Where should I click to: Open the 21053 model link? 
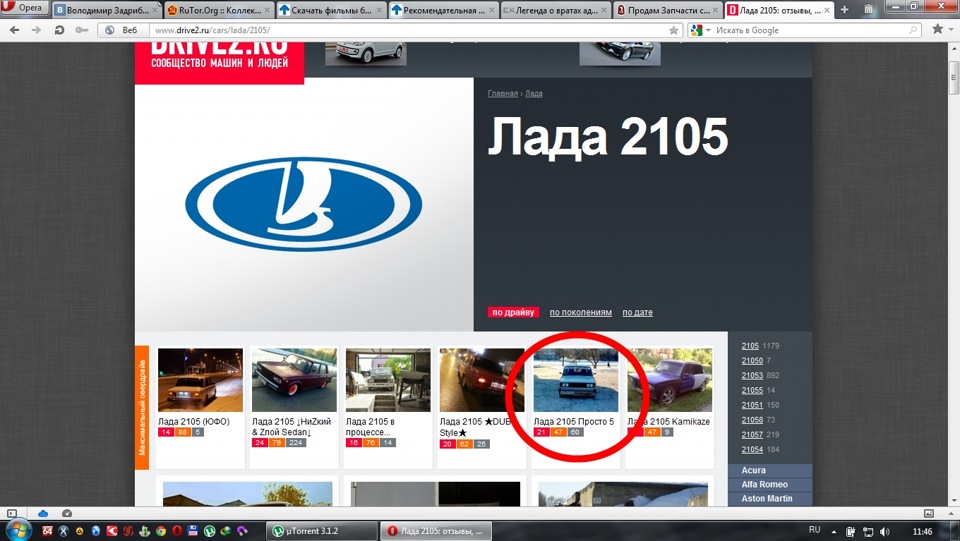(752, 375)
